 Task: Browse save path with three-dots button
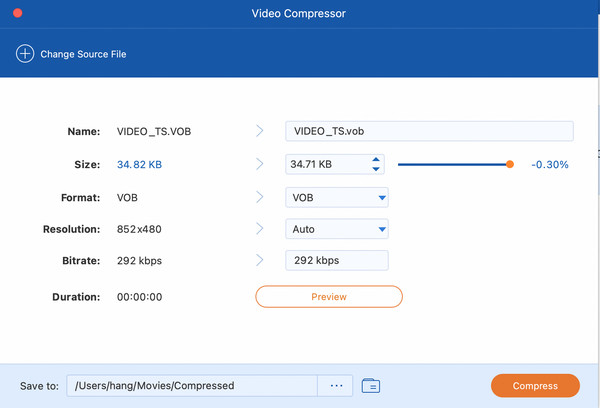[x=336, y=385]
